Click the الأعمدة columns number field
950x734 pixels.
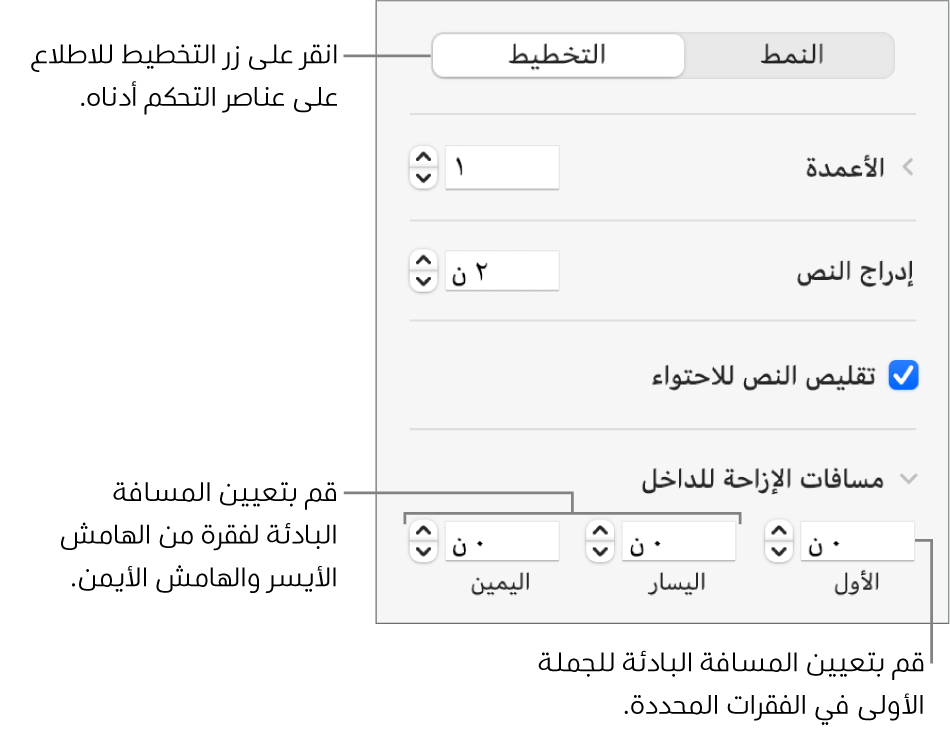point(501,167)
